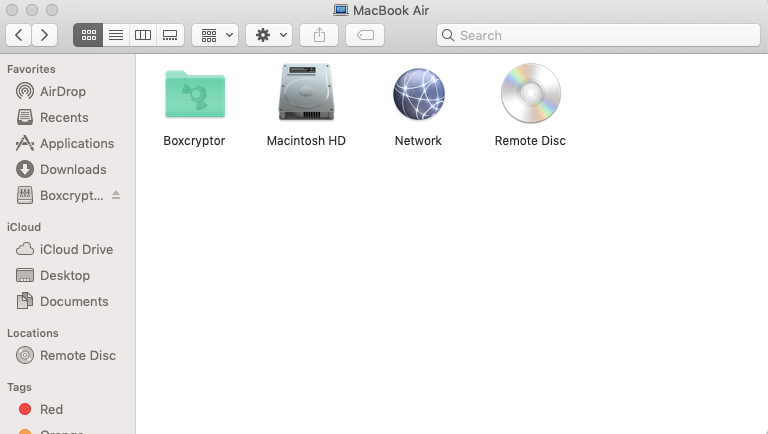This screenshot has height=434, width=768.
Task: Open AirDrop in the sidebar
Action: (68, 91)
